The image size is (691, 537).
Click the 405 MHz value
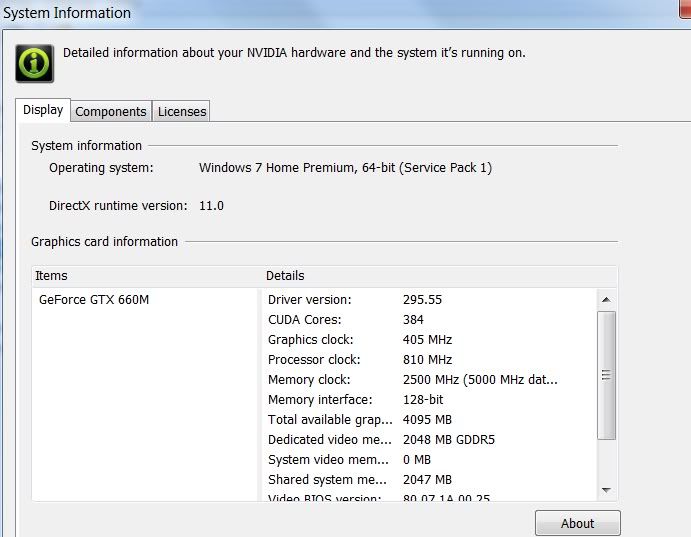(427, 340)
